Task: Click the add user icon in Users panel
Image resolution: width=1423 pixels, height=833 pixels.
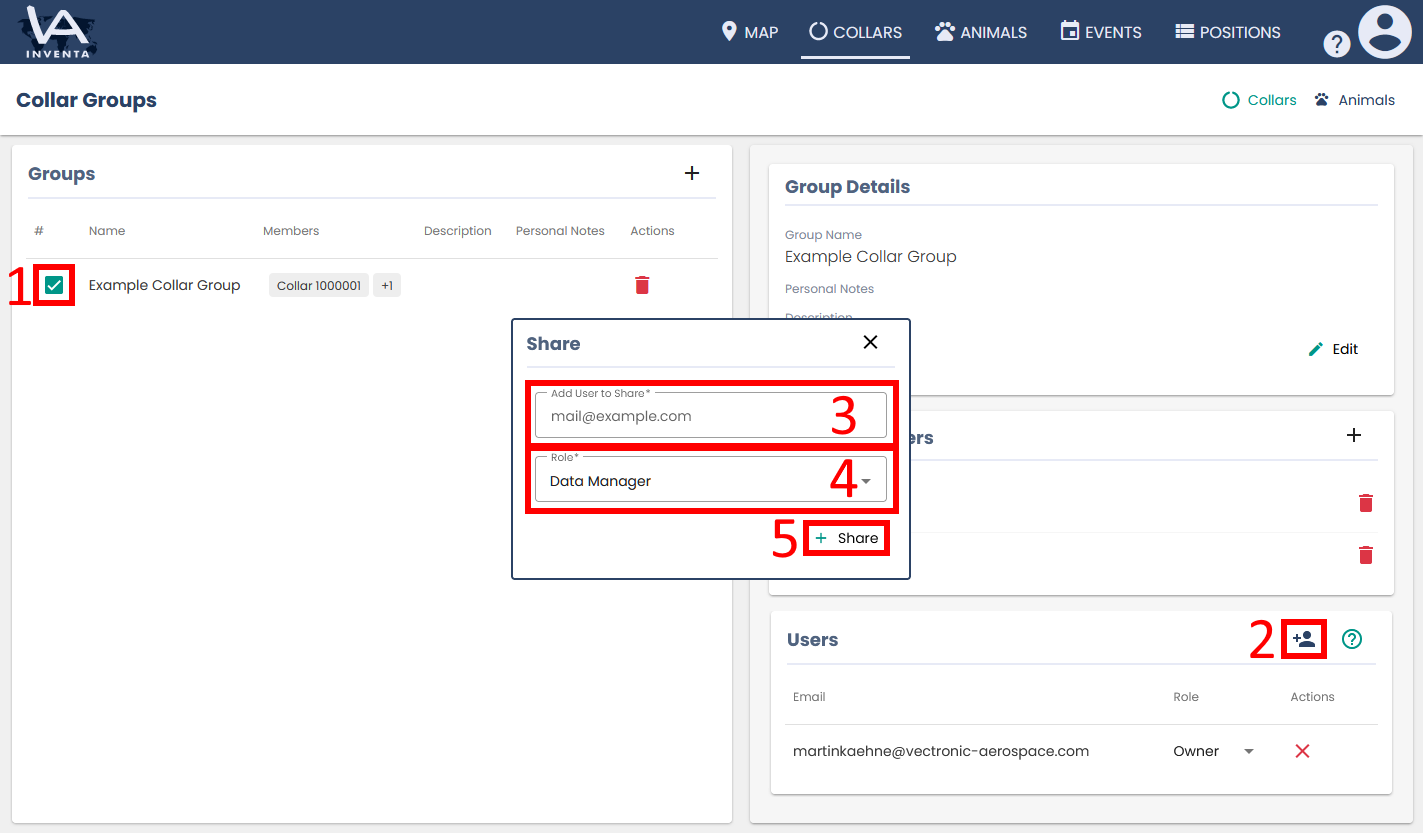Action: 1303,639
